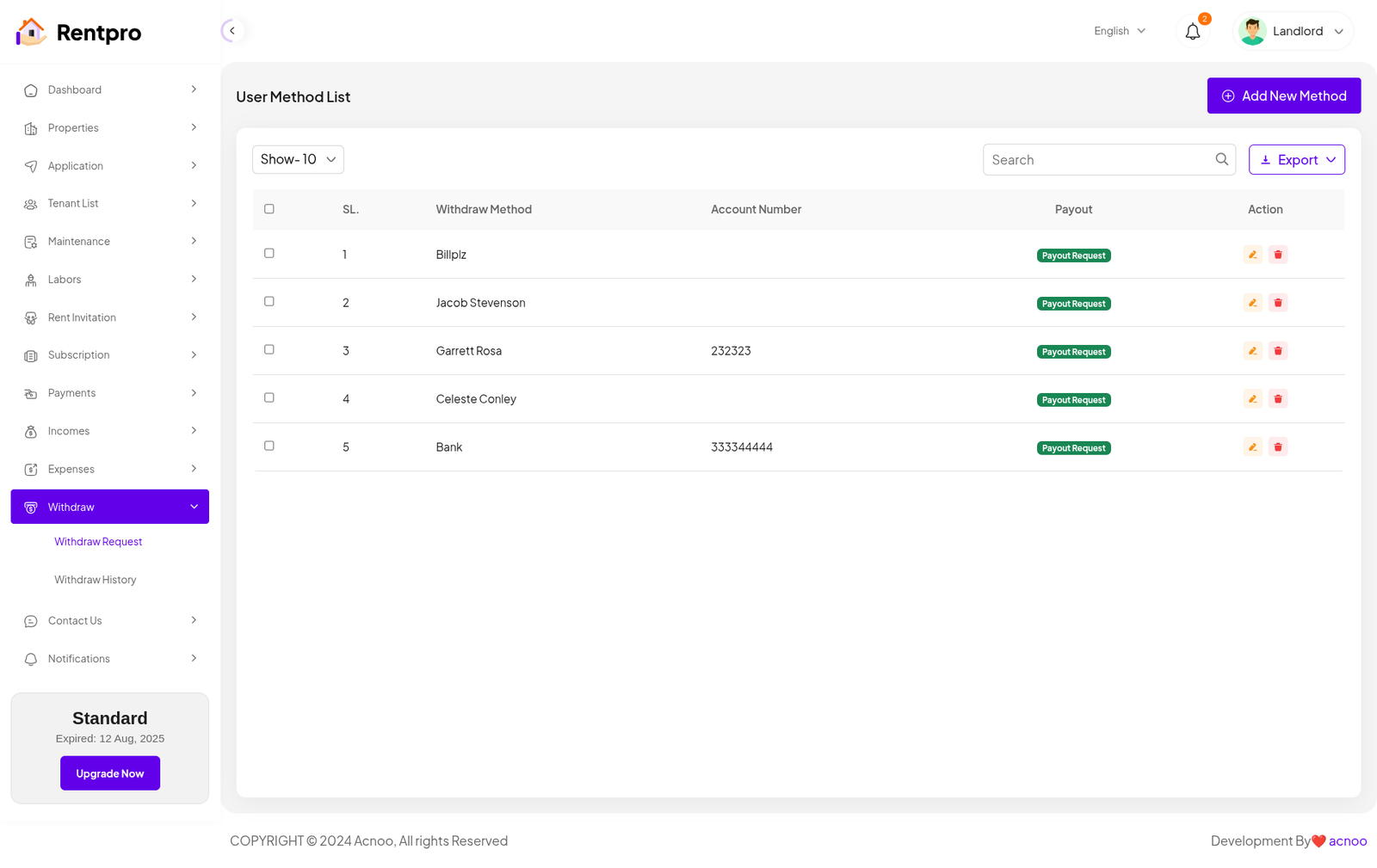Click the edit icon for Billplz
The width and height of the screenshot is (1377, 868).
coord(1252,255)
